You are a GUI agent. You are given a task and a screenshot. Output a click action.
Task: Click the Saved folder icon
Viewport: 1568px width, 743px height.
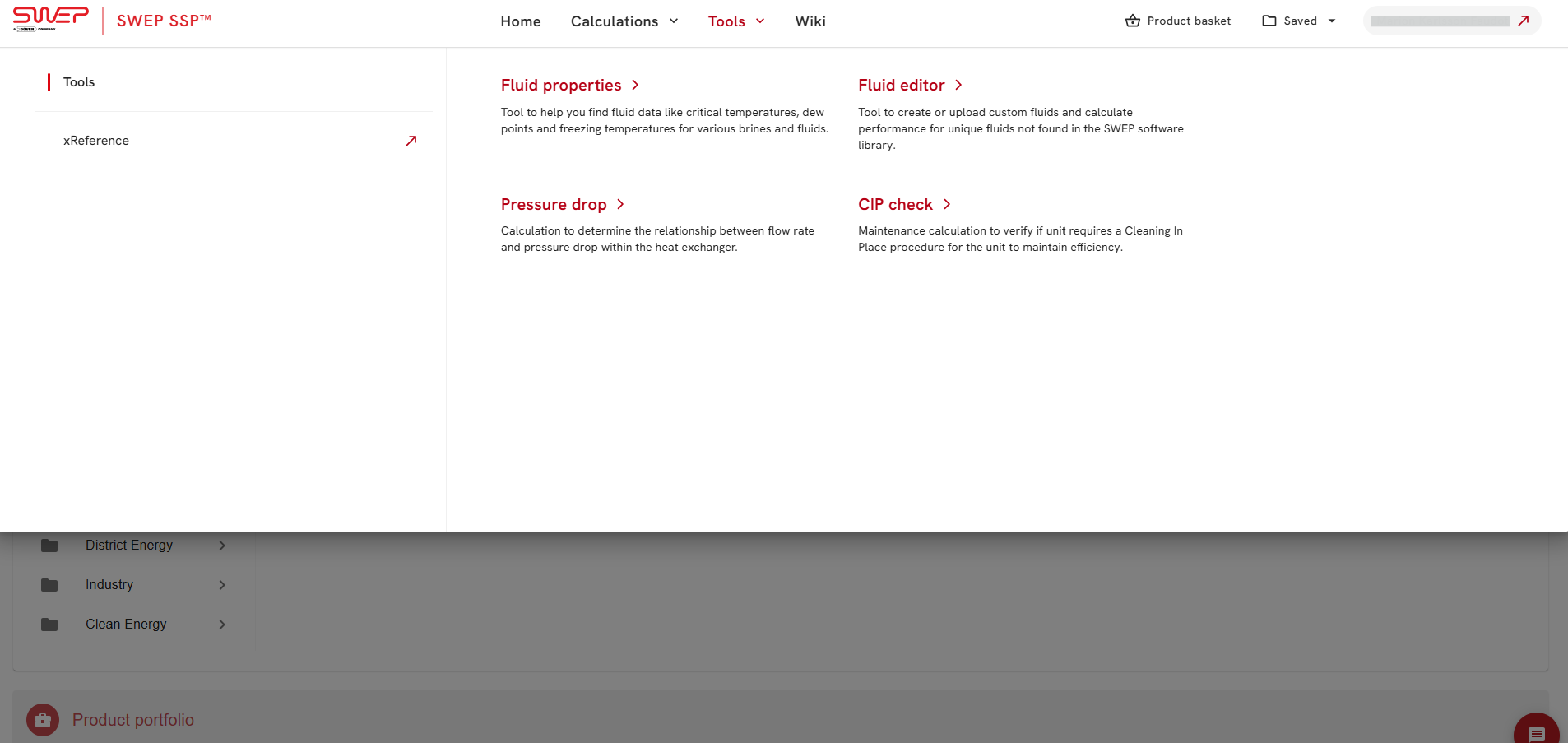coord(1269,21)
